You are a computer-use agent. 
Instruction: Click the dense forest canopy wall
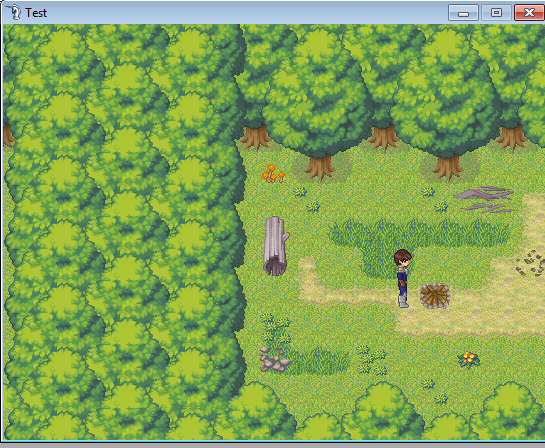(x=123, y=231)
